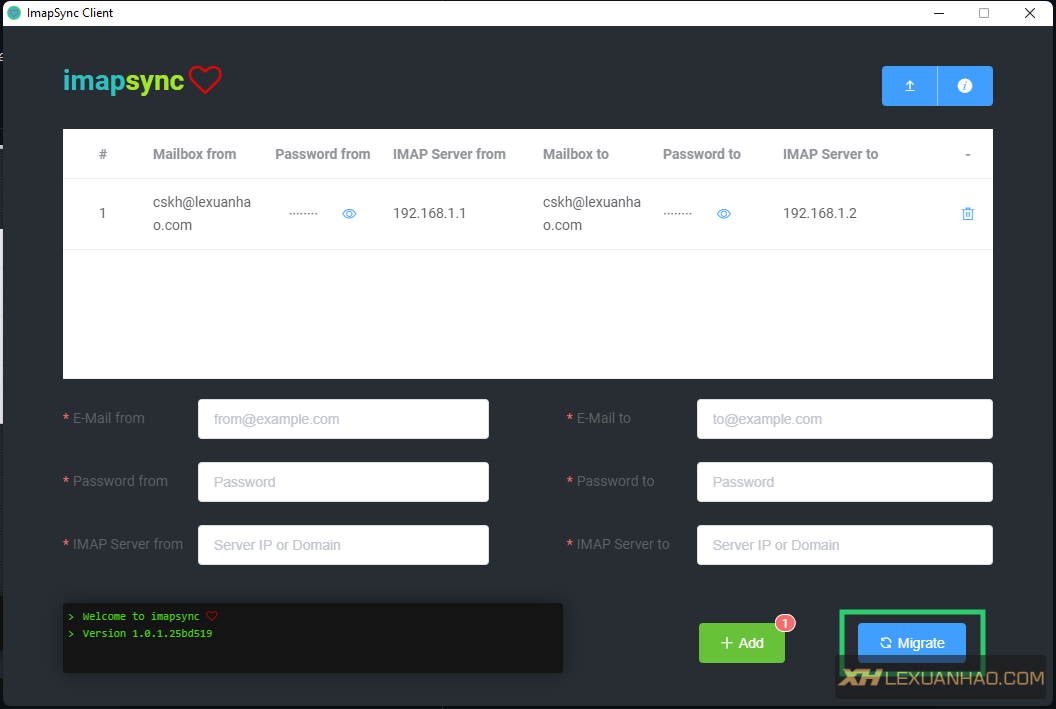Click the Mailbox to cell cskh@lexuanhao.com
Image resolution: width=1056 pixels, height=709 pixels.
coord(592,213)
